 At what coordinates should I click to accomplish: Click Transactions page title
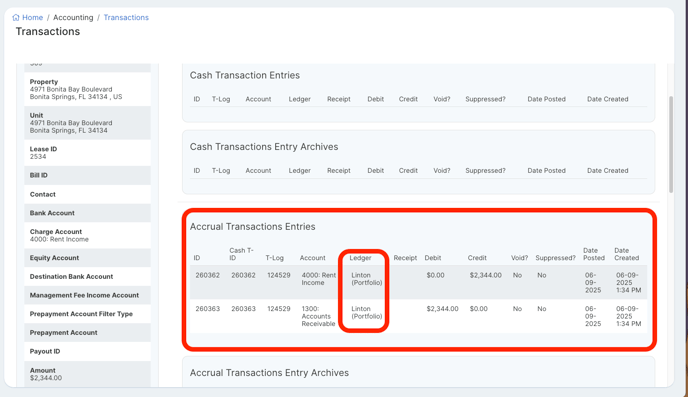coord(48,32)
